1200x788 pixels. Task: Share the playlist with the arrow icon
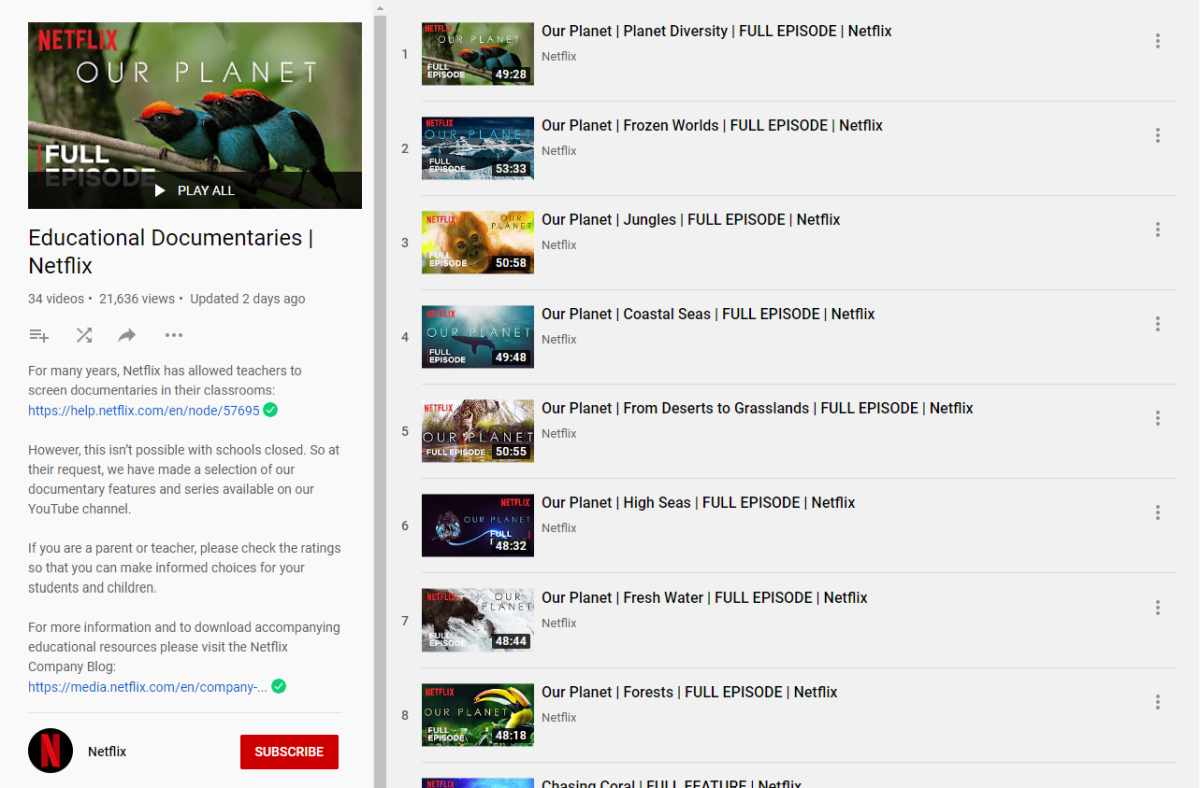click(127, 335)
